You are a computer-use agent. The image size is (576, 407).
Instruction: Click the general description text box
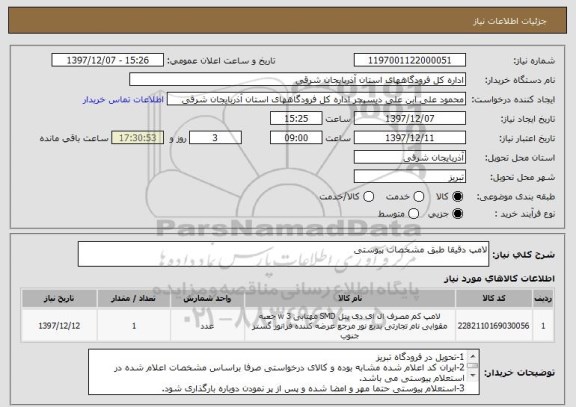point(283,254)
